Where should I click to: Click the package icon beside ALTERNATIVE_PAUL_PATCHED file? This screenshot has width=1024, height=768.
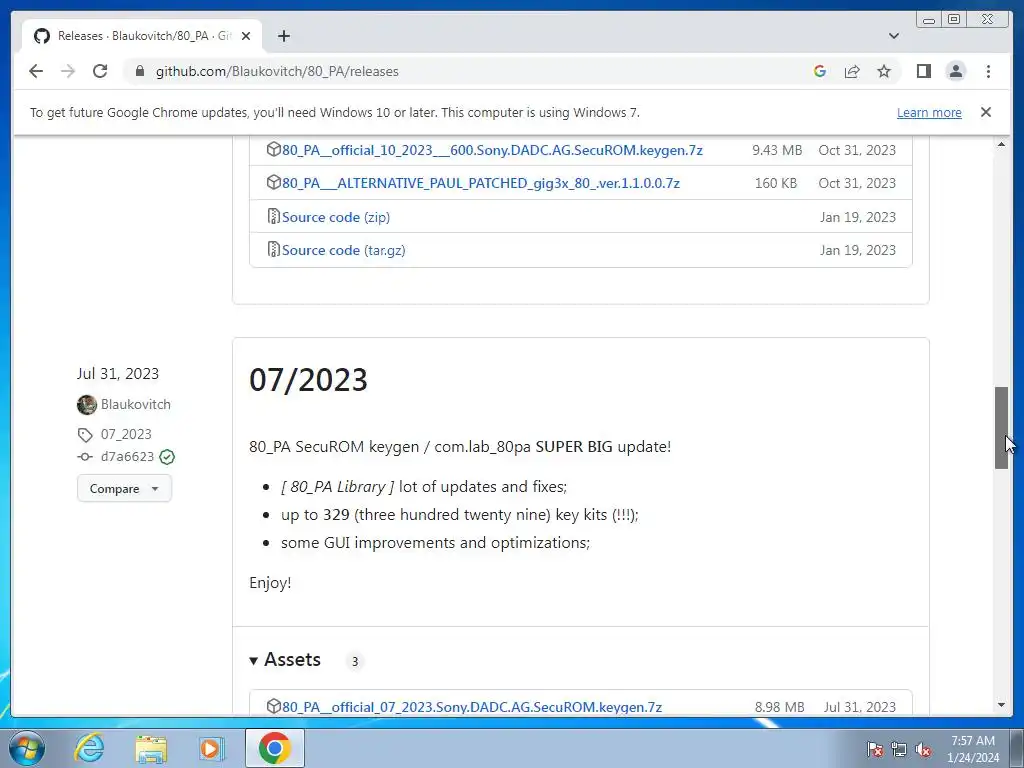coord(274,183)
